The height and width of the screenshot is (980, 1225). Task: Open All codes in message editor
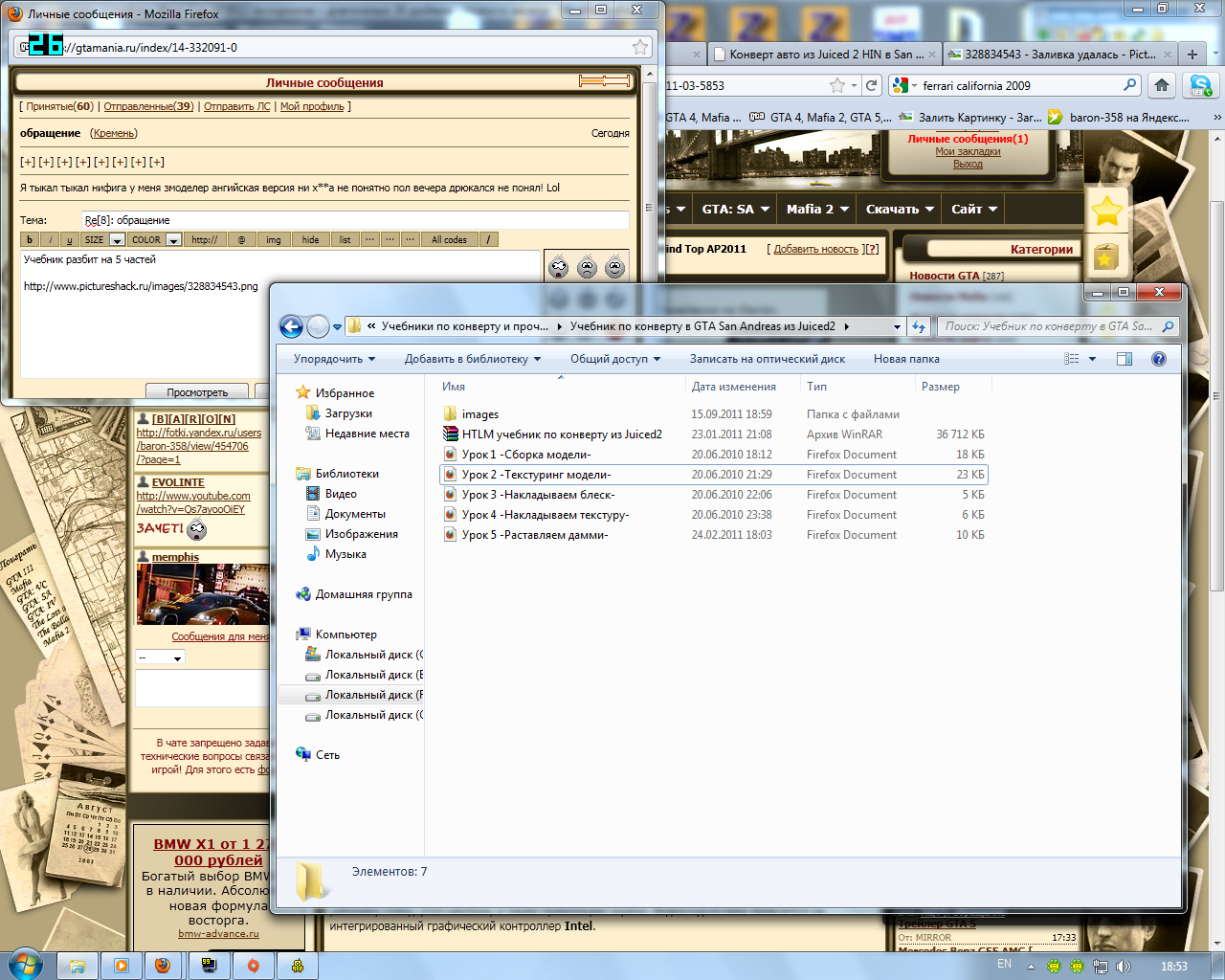[x=450, y=239]
